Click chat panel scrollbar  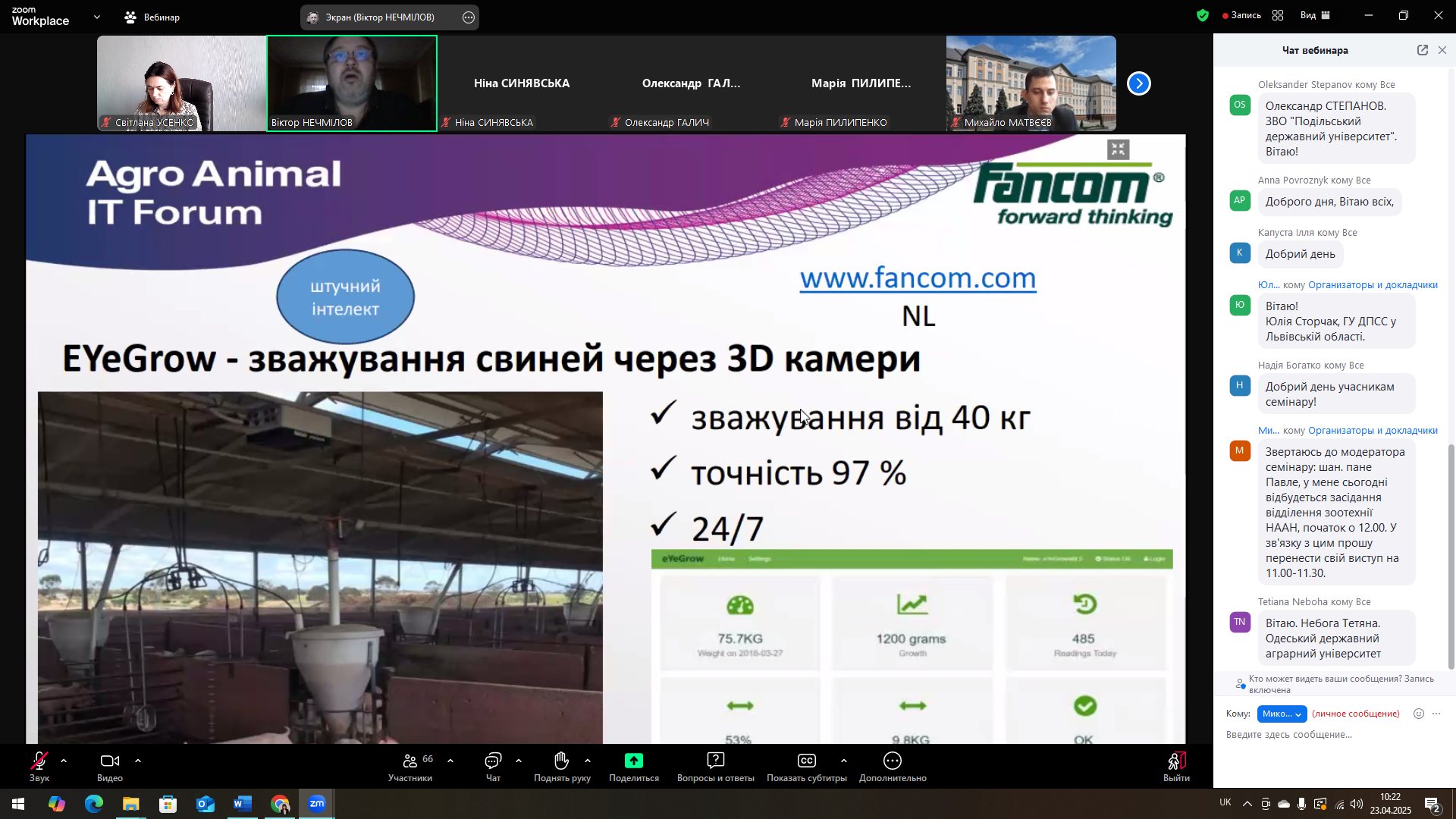point(1451,557)
